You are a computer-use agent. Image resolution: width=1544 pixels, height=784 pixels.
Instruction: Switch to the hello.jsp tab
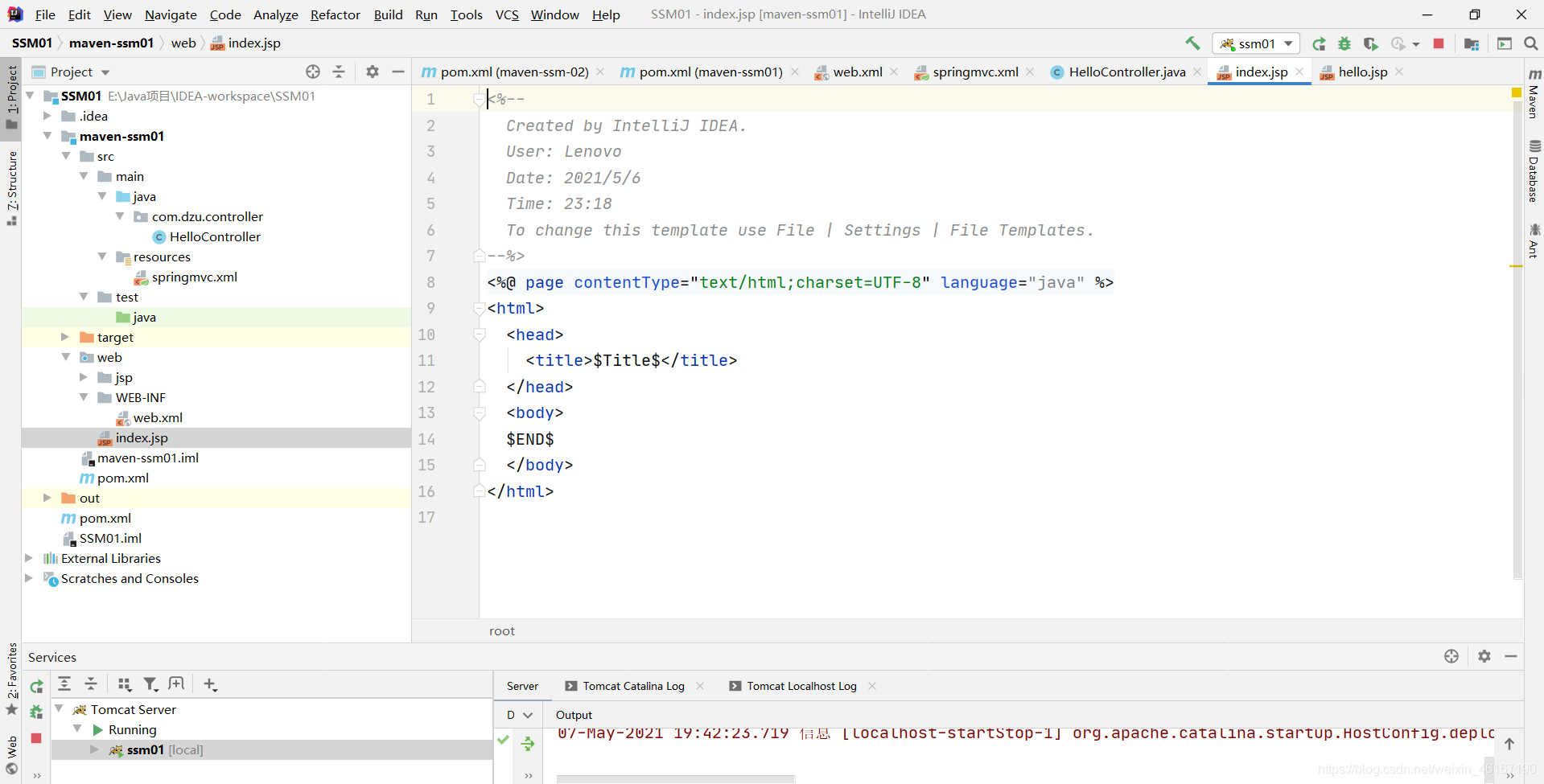(1363, 72)
